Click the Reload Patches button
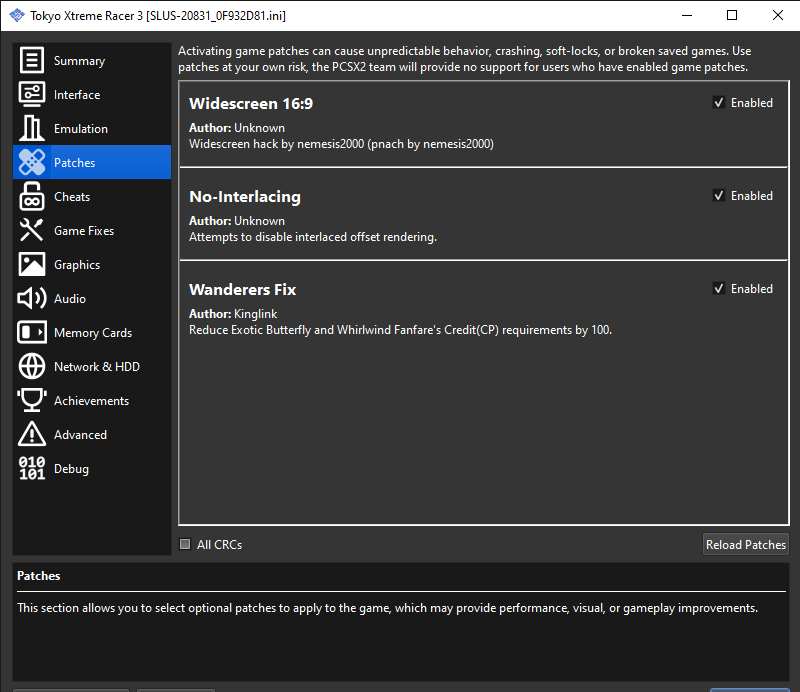 [745, 545]
